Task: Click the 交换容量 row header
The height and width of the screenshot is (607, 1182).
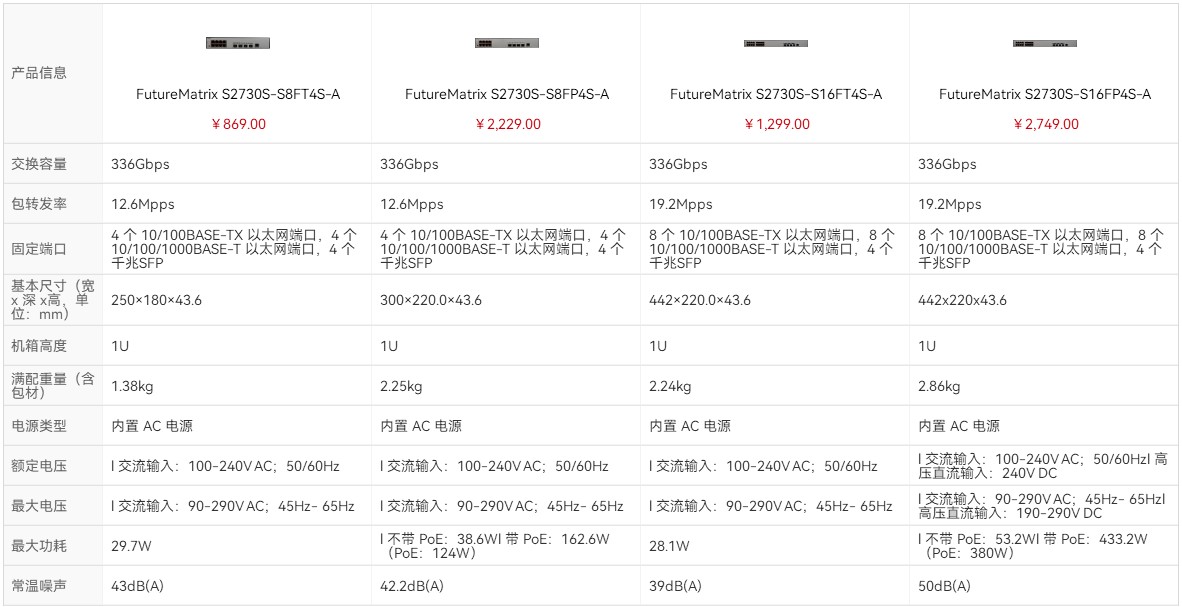Action: (x=39, y=164)
